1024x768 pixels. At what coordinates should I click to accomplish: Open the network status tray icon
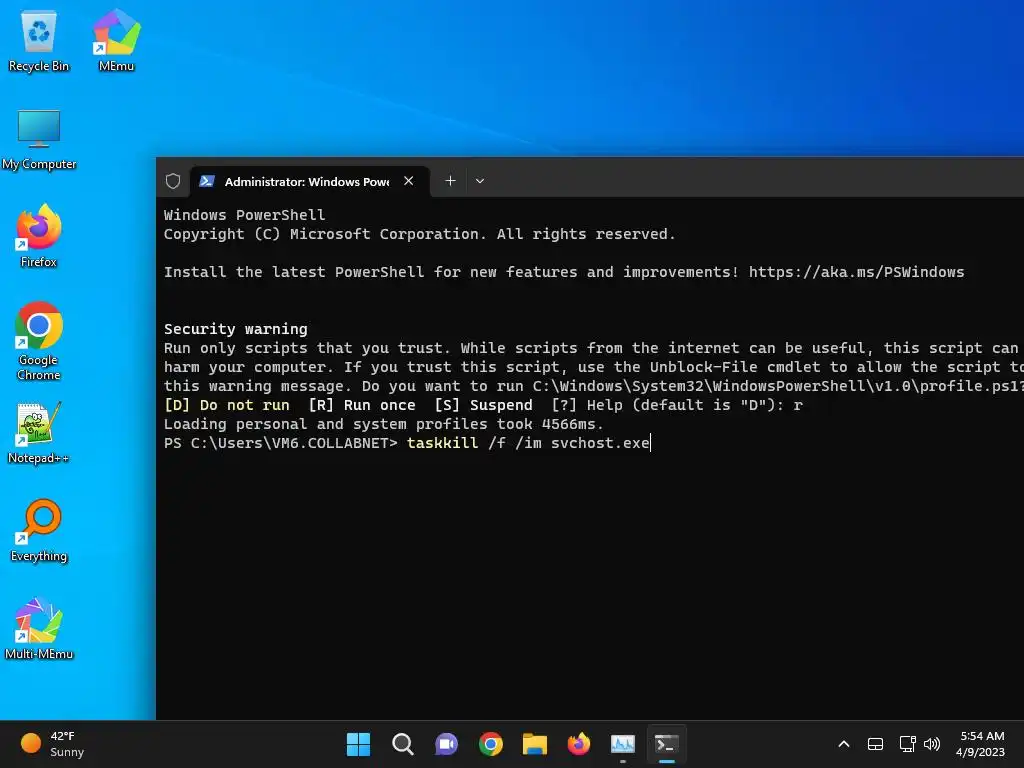(x=906, y=744)
